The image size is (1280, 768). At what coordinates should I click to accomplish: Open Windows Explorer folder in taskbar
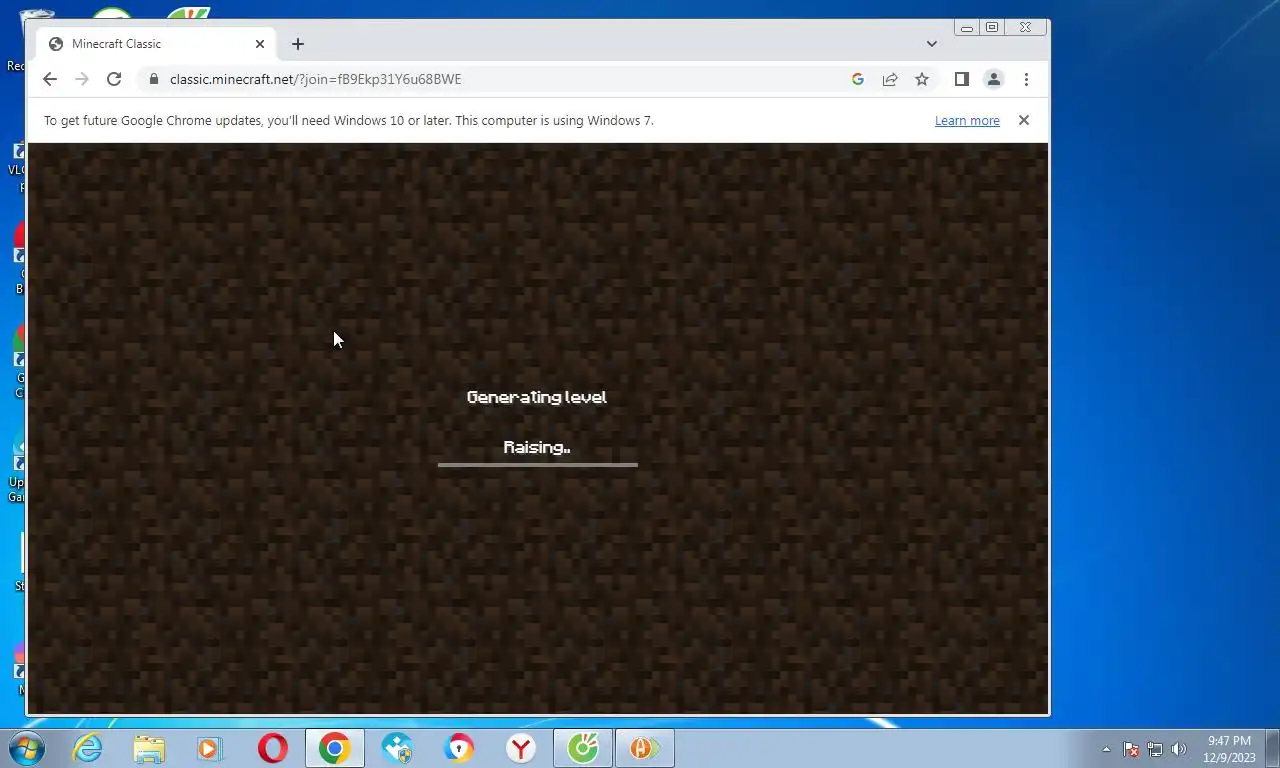[x=149, y=748]
